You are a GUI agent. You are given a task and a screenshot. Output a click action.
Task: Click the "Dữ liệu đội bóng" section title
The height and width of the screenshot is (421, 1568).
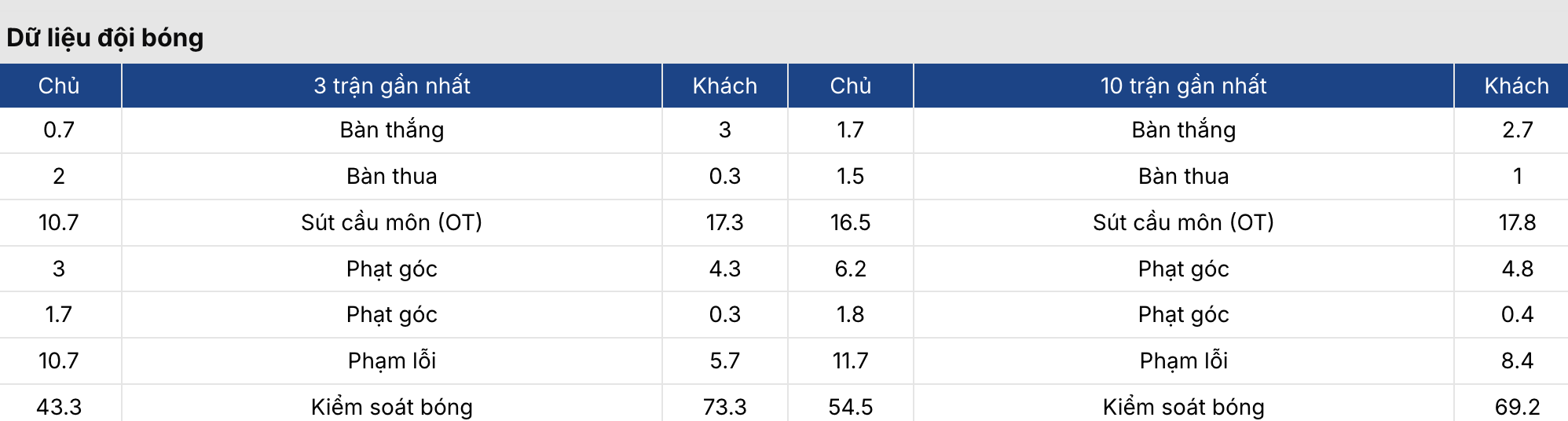[105, 38]
